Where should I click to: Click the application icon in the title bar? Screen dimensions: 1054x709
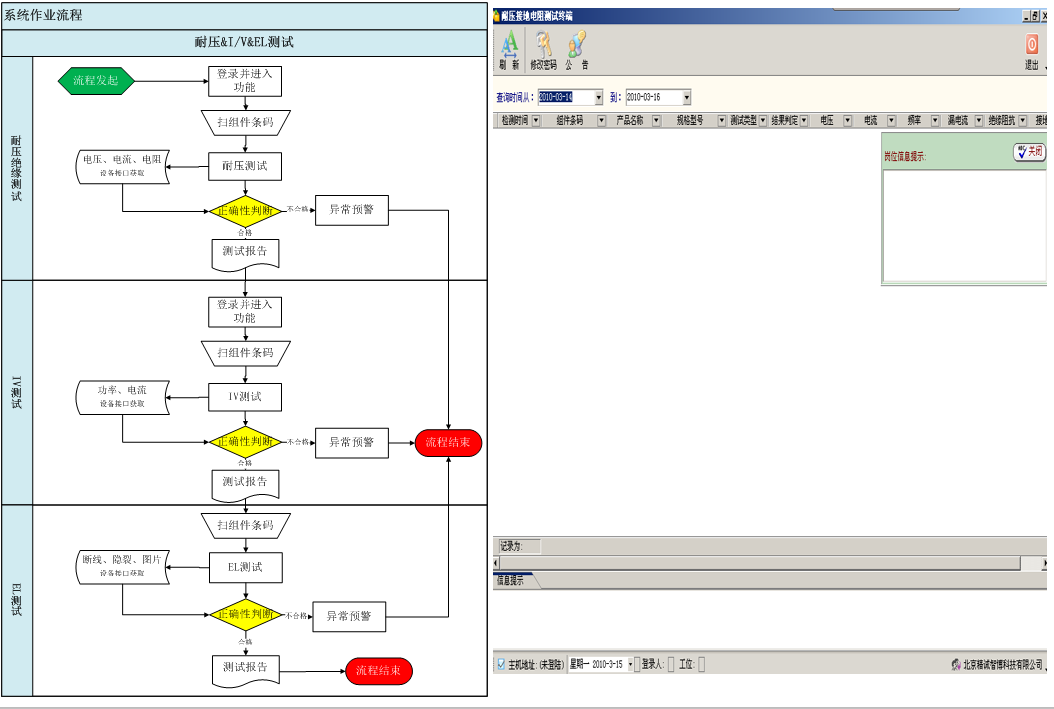point(496,16)
